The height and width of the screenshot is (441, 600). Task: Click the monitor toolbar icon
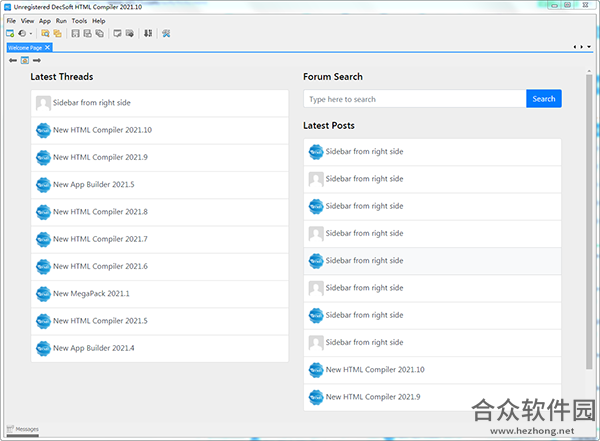pyautogui.click(x=117, y=34)
